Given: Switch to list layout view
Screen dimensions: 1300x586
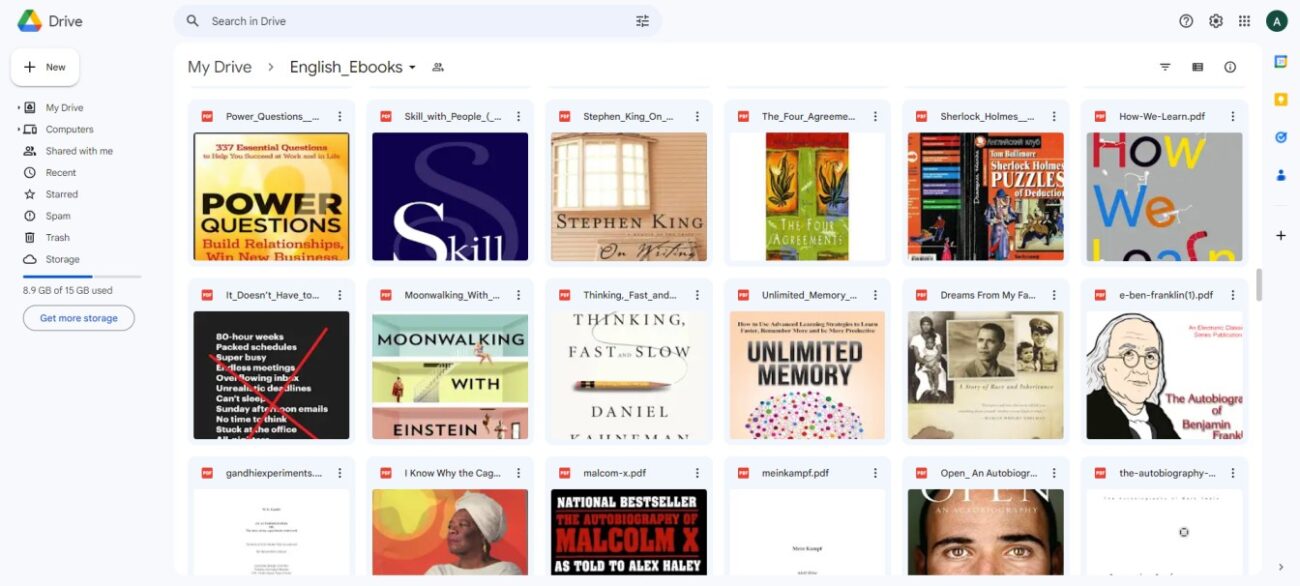Looking at the screenshot, I should click(1198, 67).
